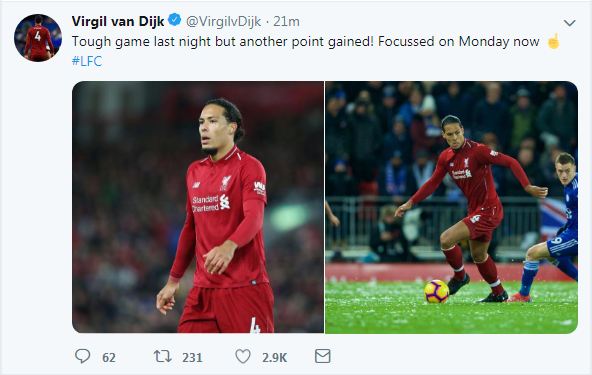Image resolution: width=592 pixels, height=375 pixels.
Task: Click the retweet arrows icon
Action: pyautogui.click(x=163, y=356)
